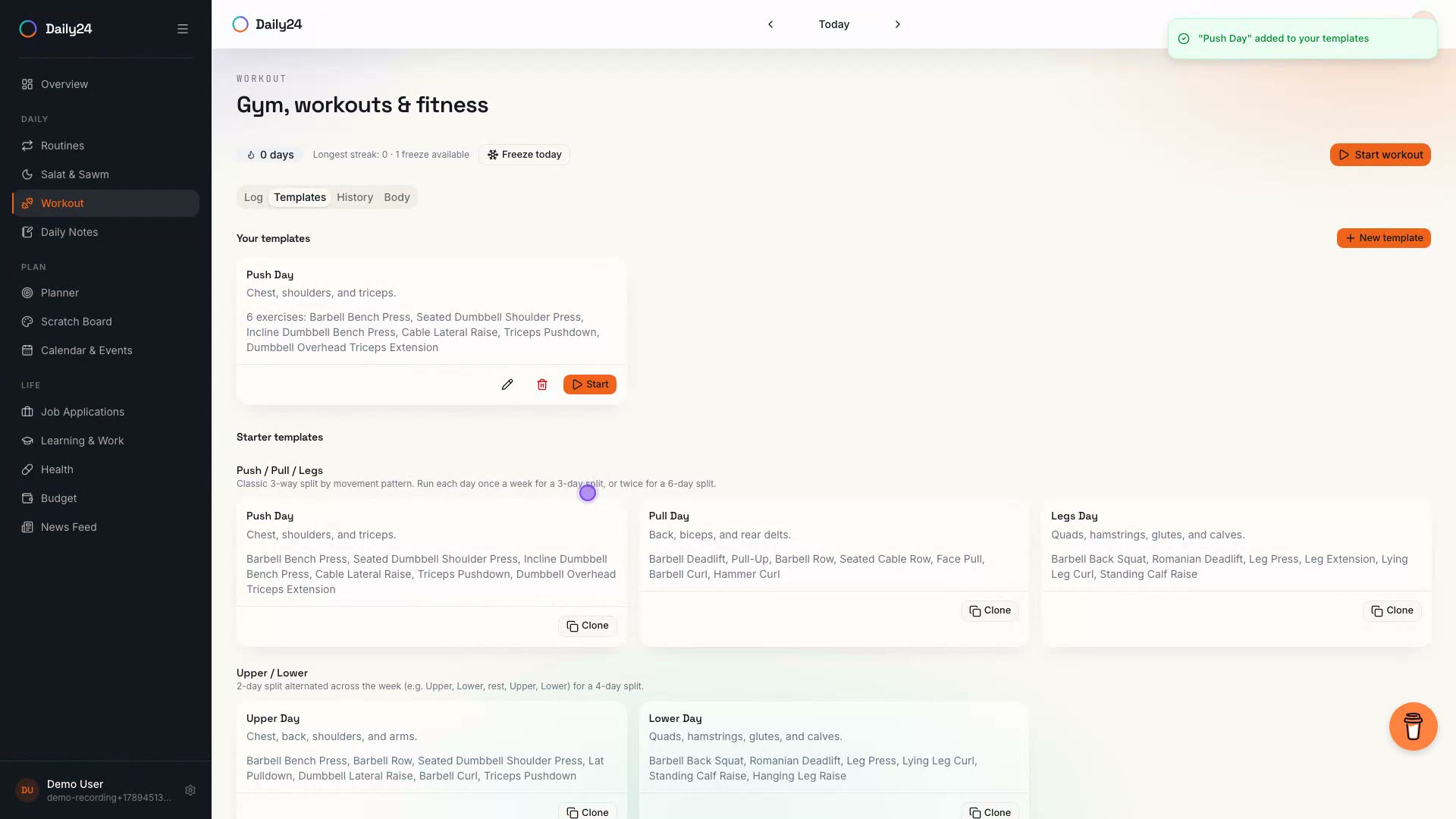Click Freeze today button
The width and height of the screenshot is (1456, 819).
pos(524,155)
